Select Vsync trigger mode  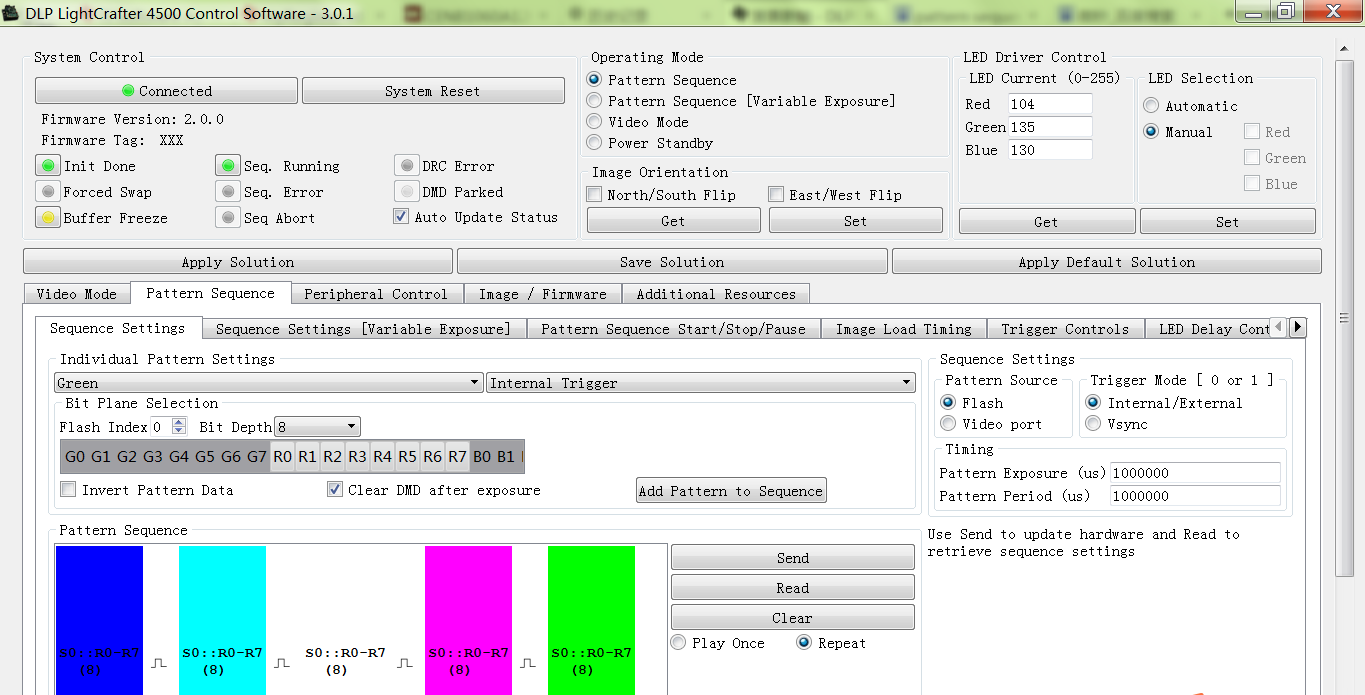(x=1093, y=424)
